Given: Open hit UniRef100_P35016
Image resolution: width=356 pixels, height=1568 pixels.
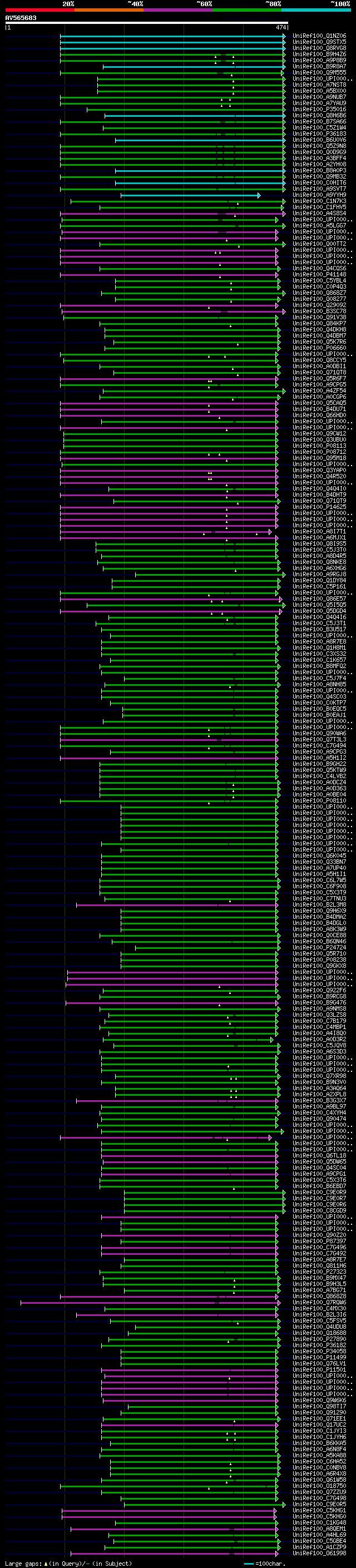Looking at the screenshot, I should point(319,110).
